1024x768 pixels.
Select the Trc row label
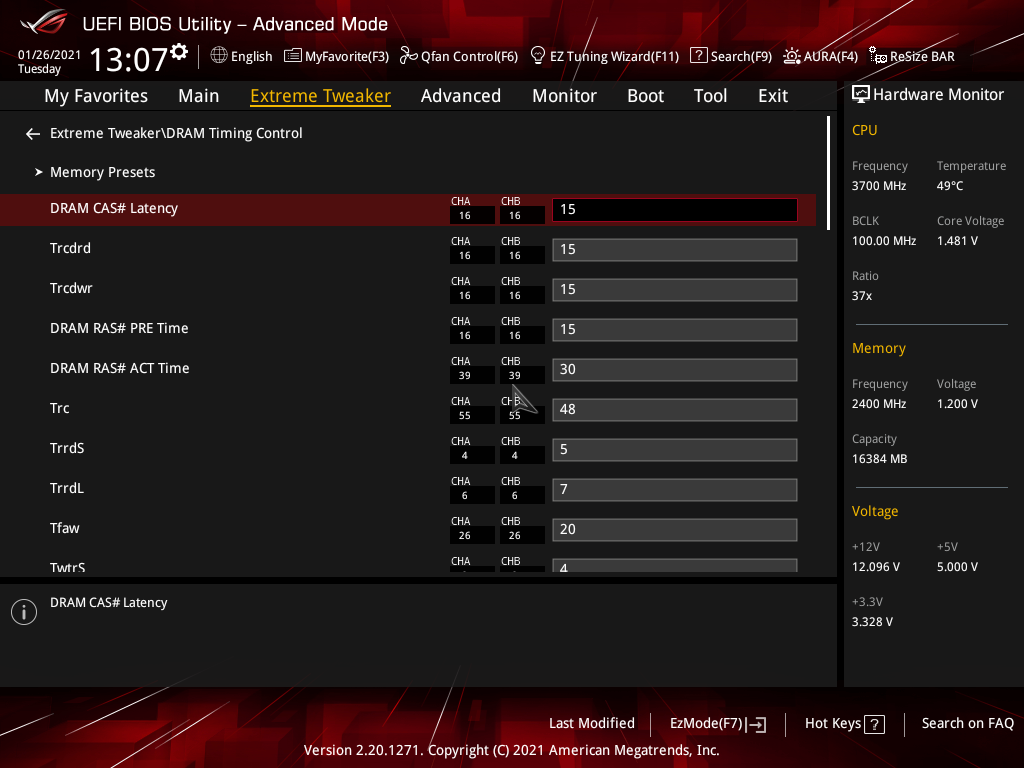point(59,408)
